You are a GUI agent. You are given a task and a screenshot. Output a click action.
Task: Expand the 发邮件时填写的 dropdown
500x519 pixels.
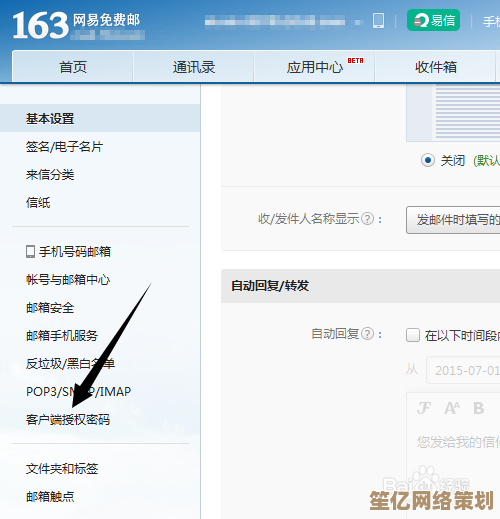click(x=453, y=220)
